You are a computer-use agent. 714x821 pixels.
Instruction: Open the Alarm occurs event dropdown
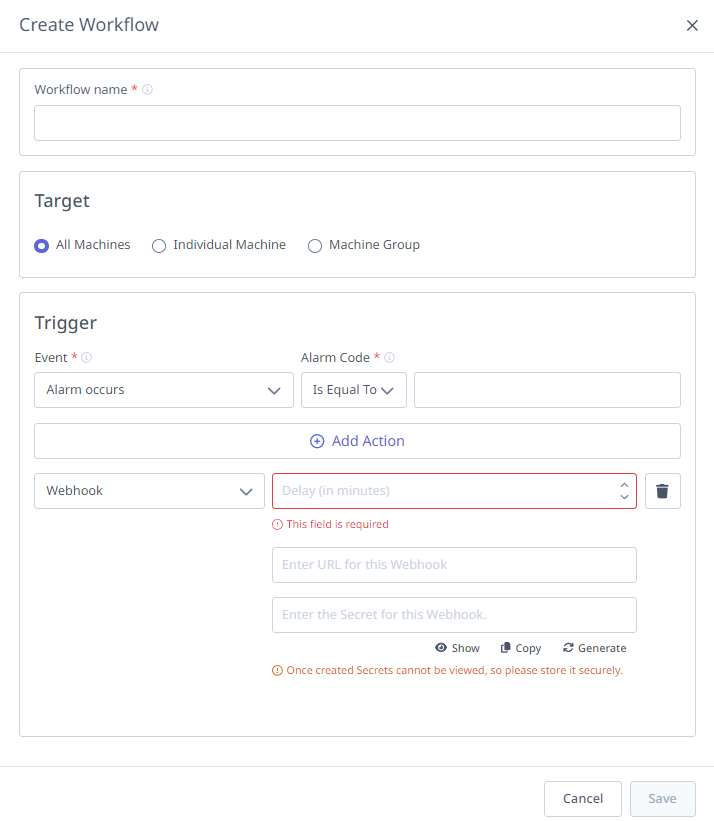(x=164, y=390)
